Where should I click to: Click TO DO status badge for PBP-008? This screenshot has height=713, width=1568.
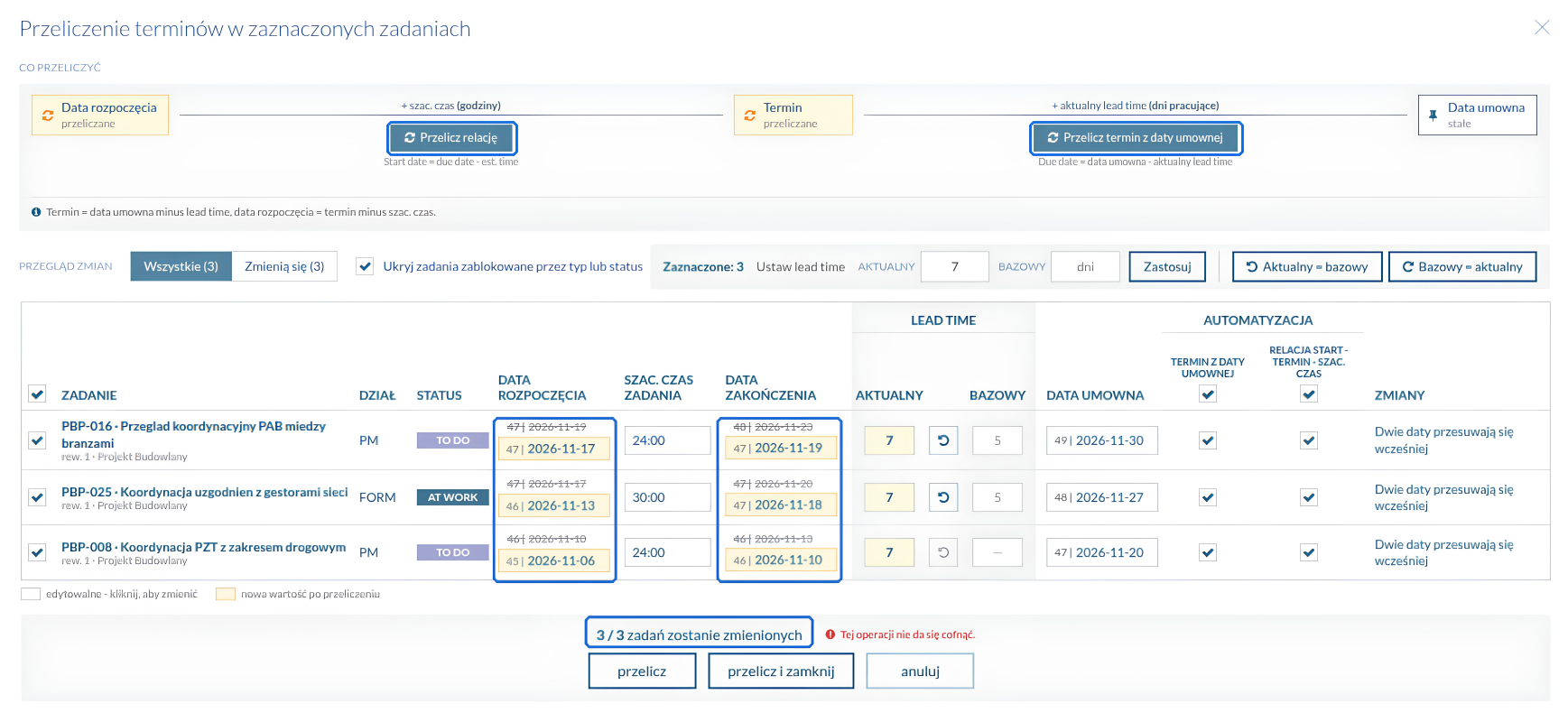click(x=452, y=552)
